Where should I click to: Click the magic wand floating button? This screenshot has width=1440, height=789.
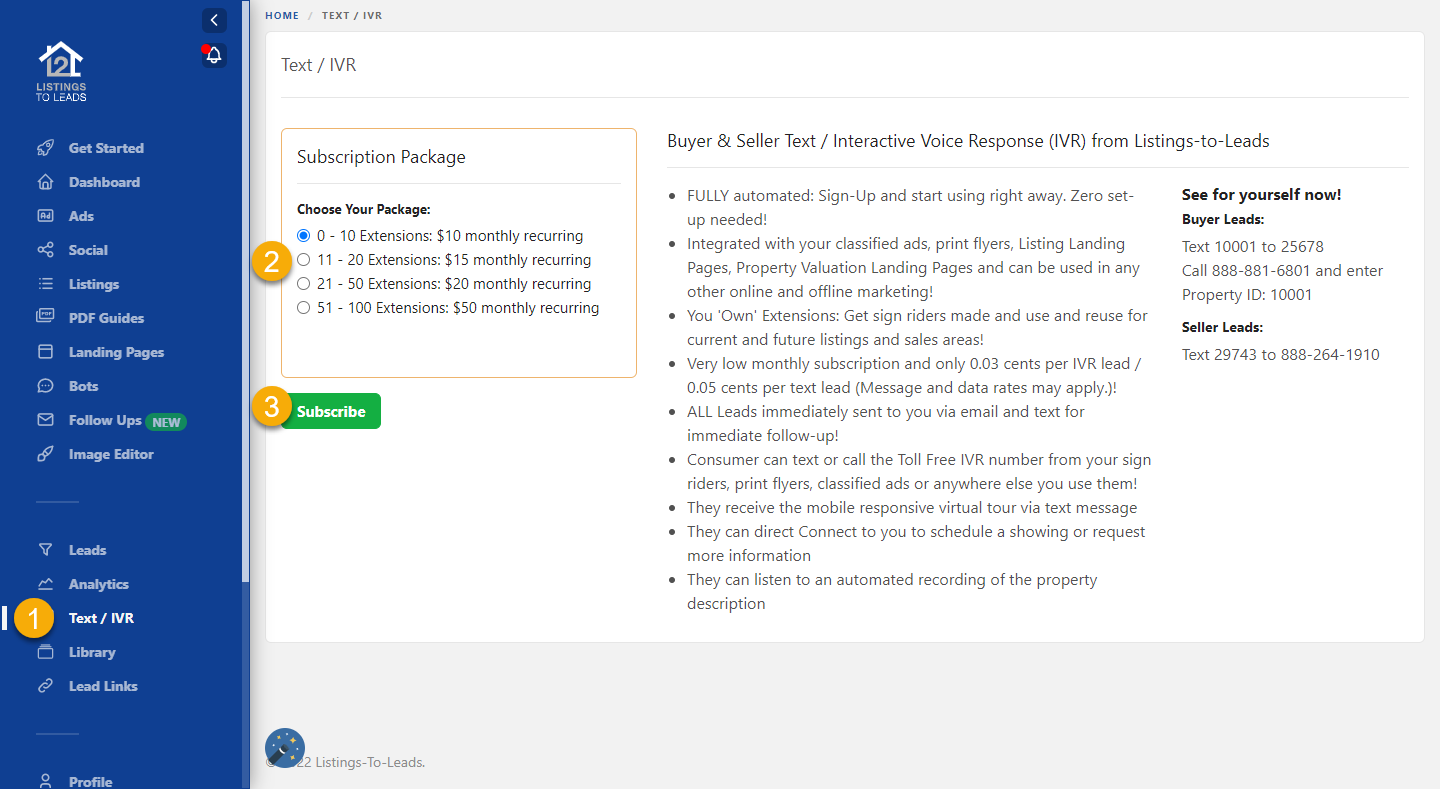click(285, 748)
